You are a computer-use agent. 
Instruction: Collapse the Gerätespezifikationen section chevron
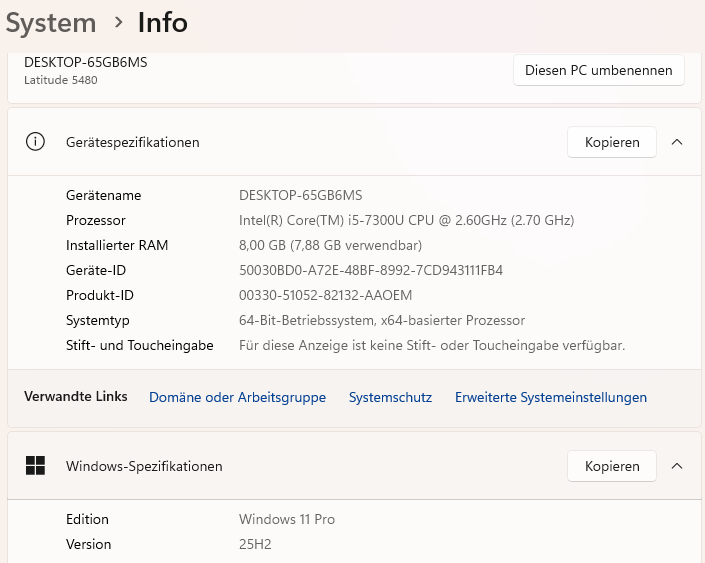coord(677,142)
